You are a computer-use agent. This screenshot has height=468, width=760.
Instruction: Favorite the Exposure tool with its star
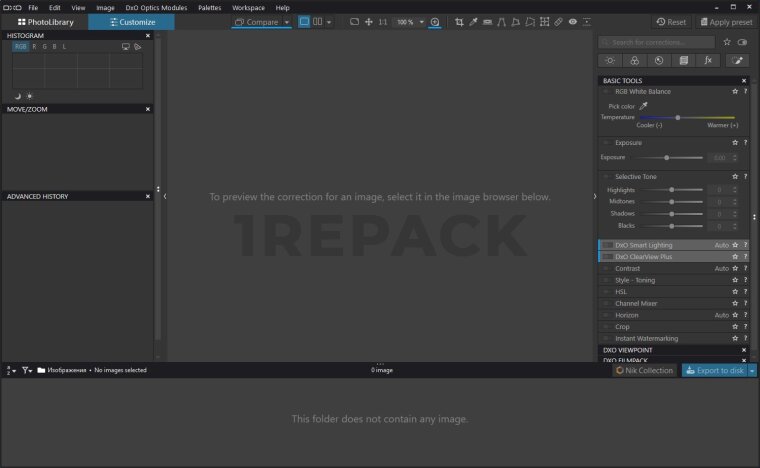coord(734,143)
